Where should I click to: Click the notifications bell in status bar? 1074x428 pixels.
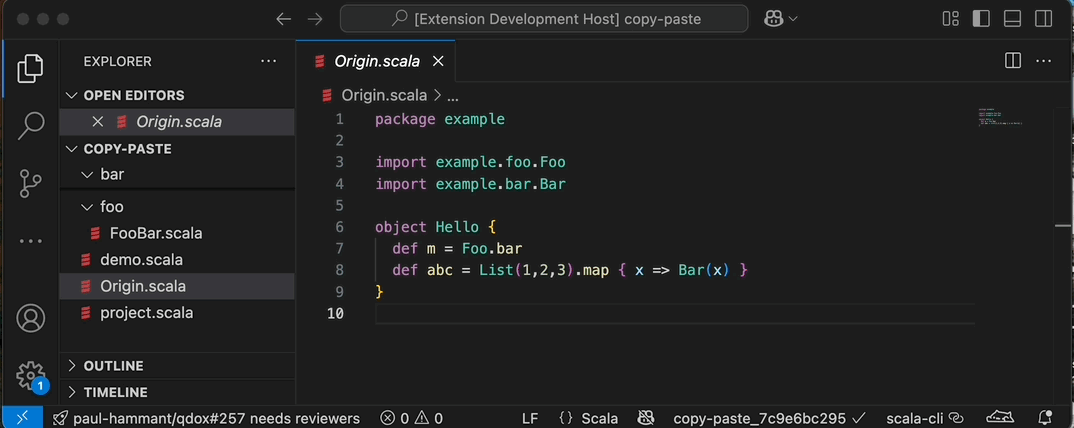pos(1045,418)
